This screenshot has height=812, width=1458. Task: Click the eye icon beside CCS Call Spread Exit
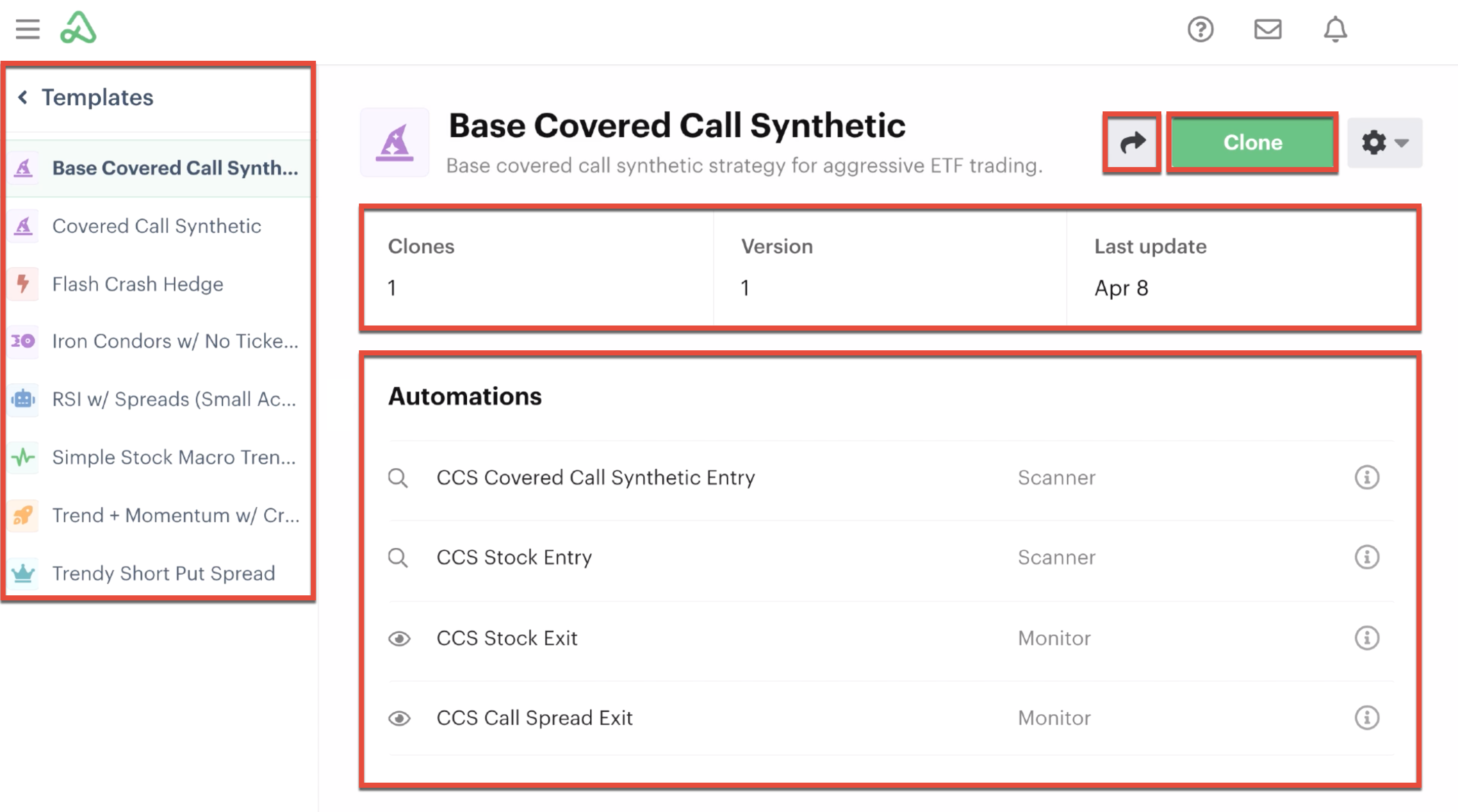(399, 719)
